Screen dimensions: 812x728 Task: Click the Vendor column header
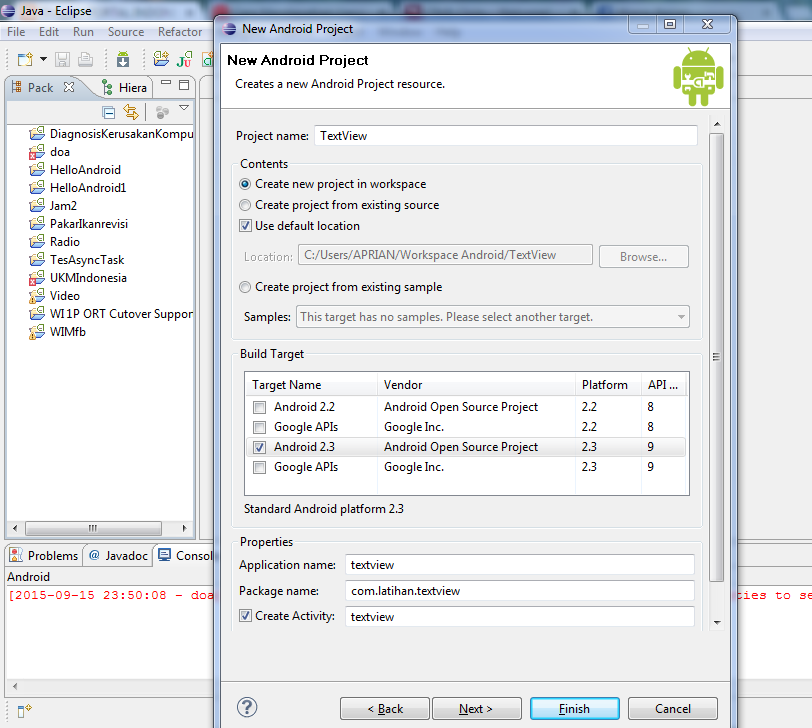coord(476,385)
